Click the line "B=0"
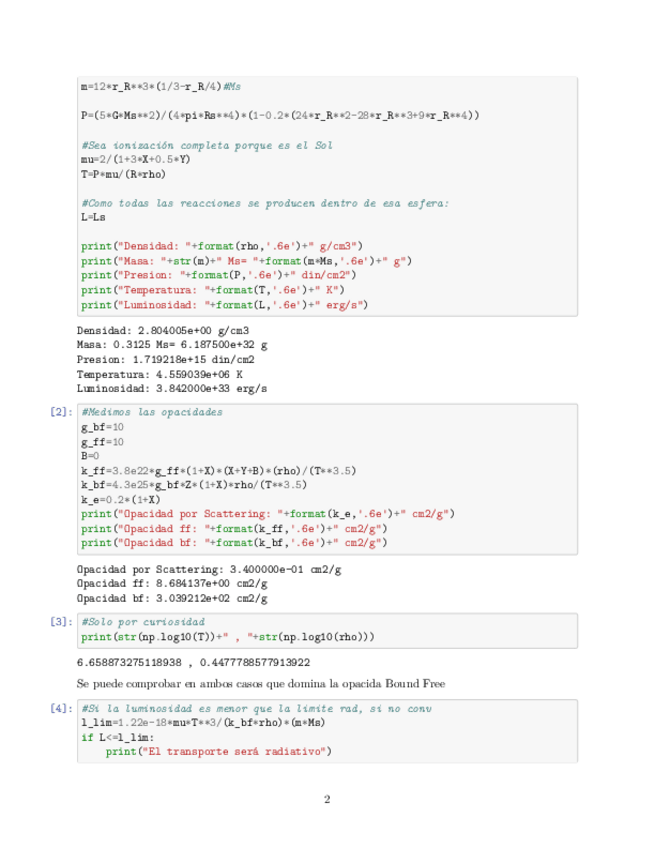Image resolution: width=655 pixels, height=848 pixels. coord(90,456)
